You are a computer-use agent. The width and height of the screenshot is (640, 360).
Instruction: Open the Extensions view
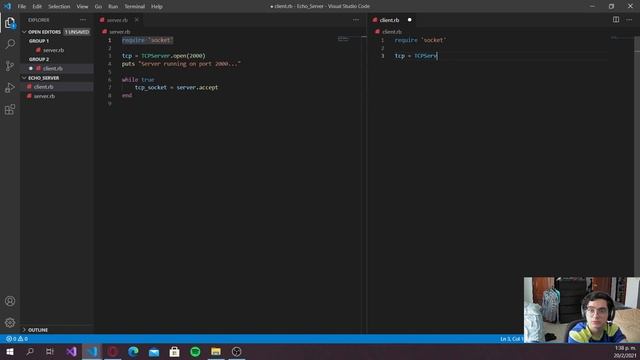click(10, 109)
